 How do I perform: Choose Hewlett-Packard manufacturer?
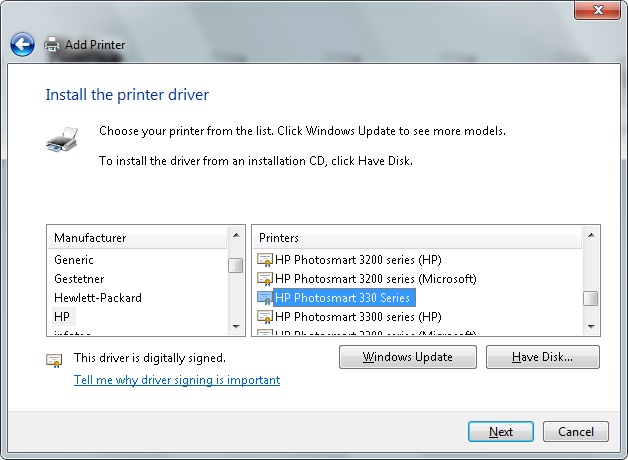pyautogui.click(x=98, y=298)
